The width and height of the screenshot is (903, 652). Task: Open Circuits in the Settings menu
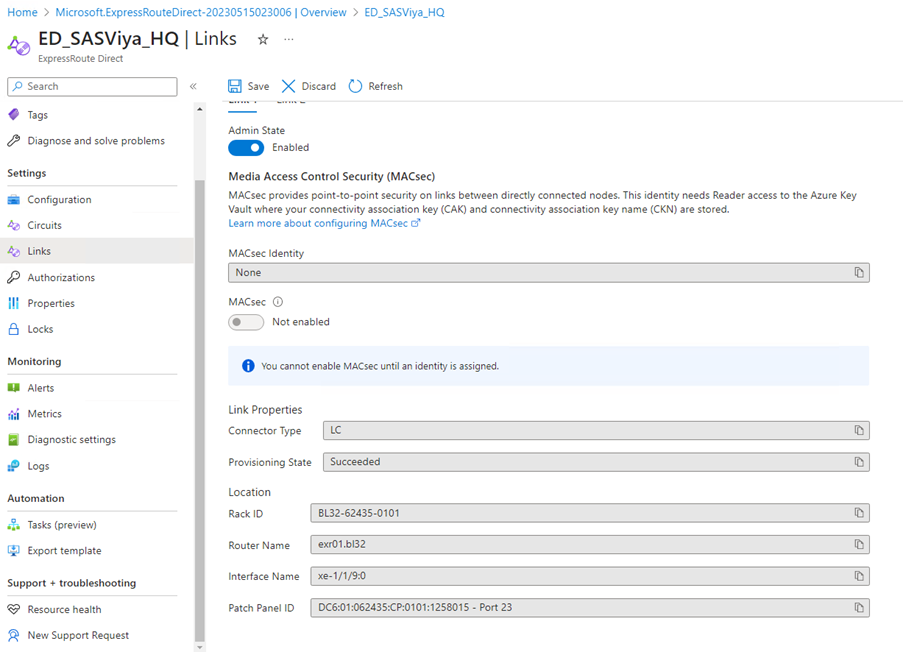tap(45, 225)
